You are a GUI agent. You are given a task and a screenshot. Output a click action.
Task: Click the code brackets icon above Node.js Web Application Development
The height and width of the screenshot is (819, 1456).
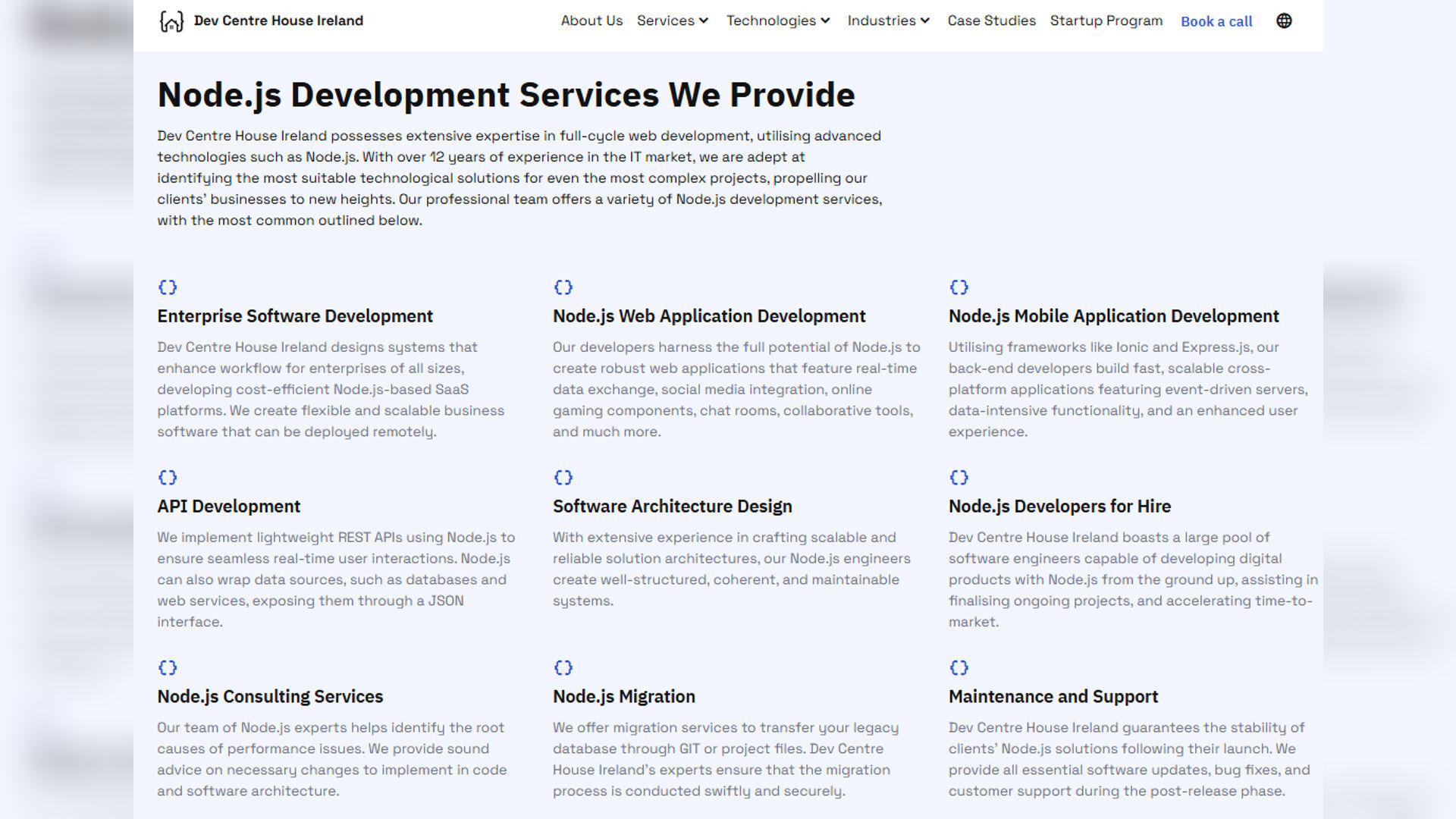(x=563, y=287)
